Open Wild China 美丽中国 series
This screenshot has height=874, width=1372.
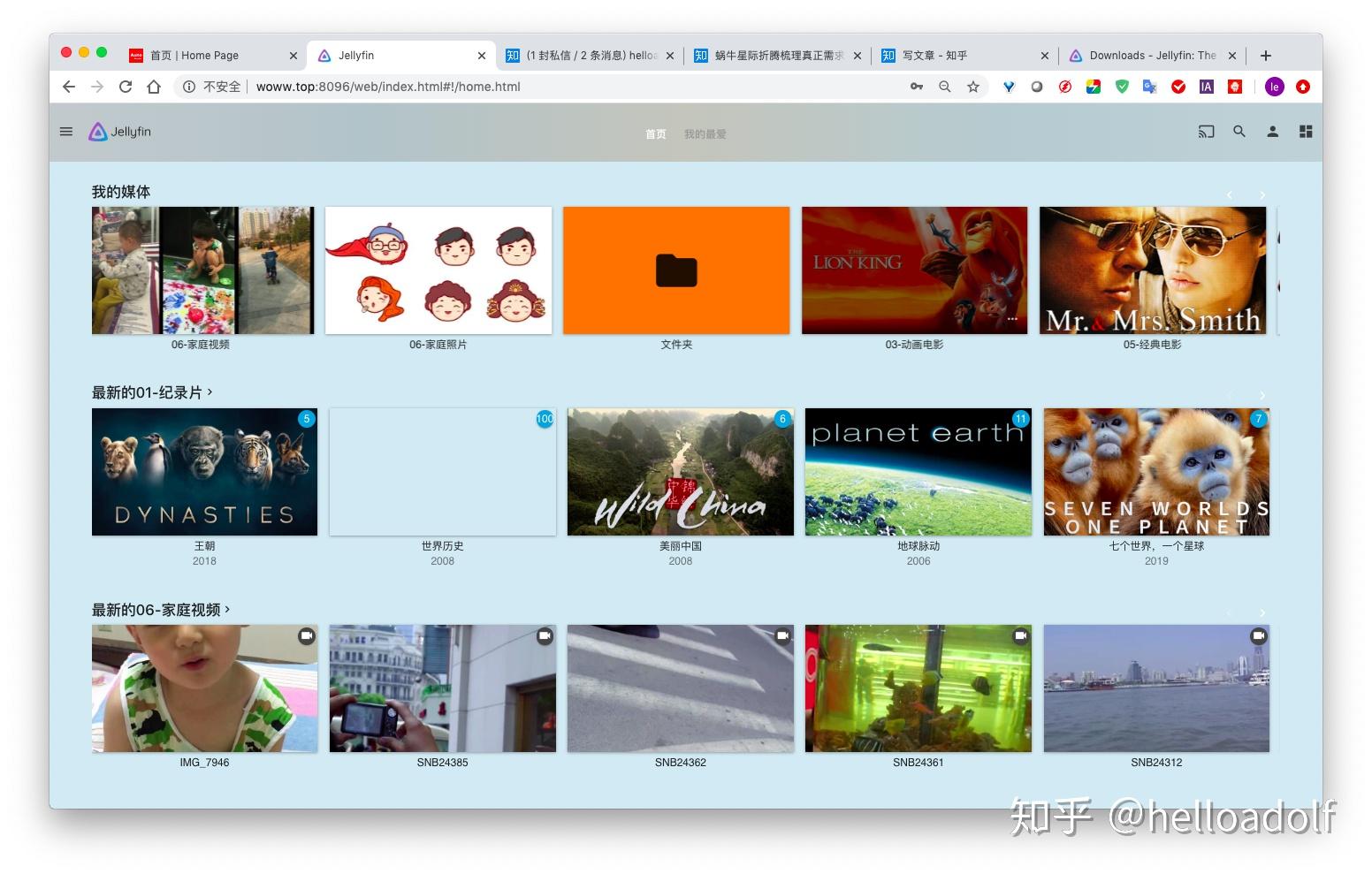(x=681, y=472)
